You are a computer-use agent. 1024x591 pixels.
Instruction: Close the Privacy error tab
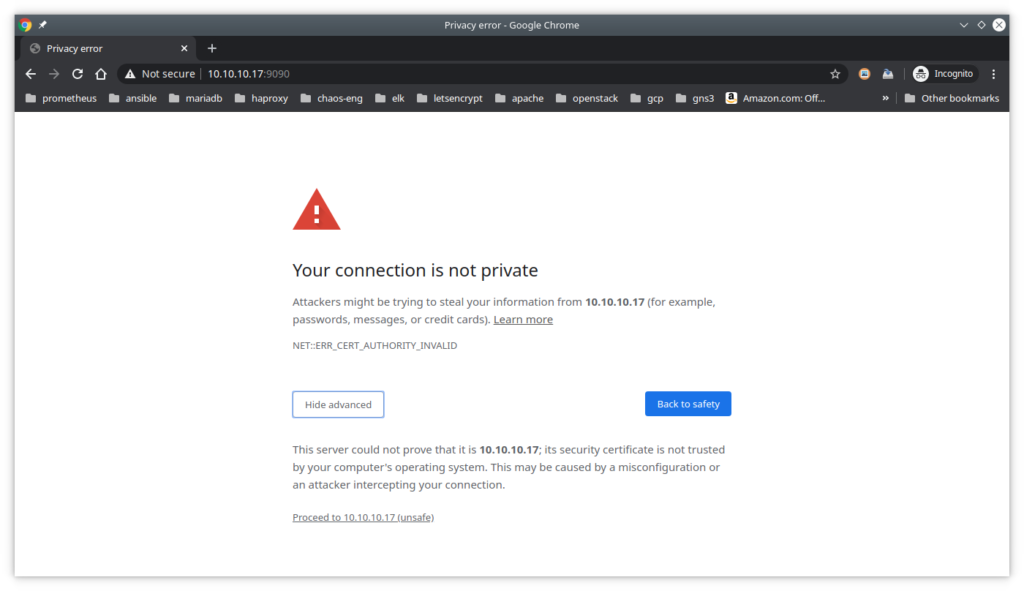pos(184,48)
